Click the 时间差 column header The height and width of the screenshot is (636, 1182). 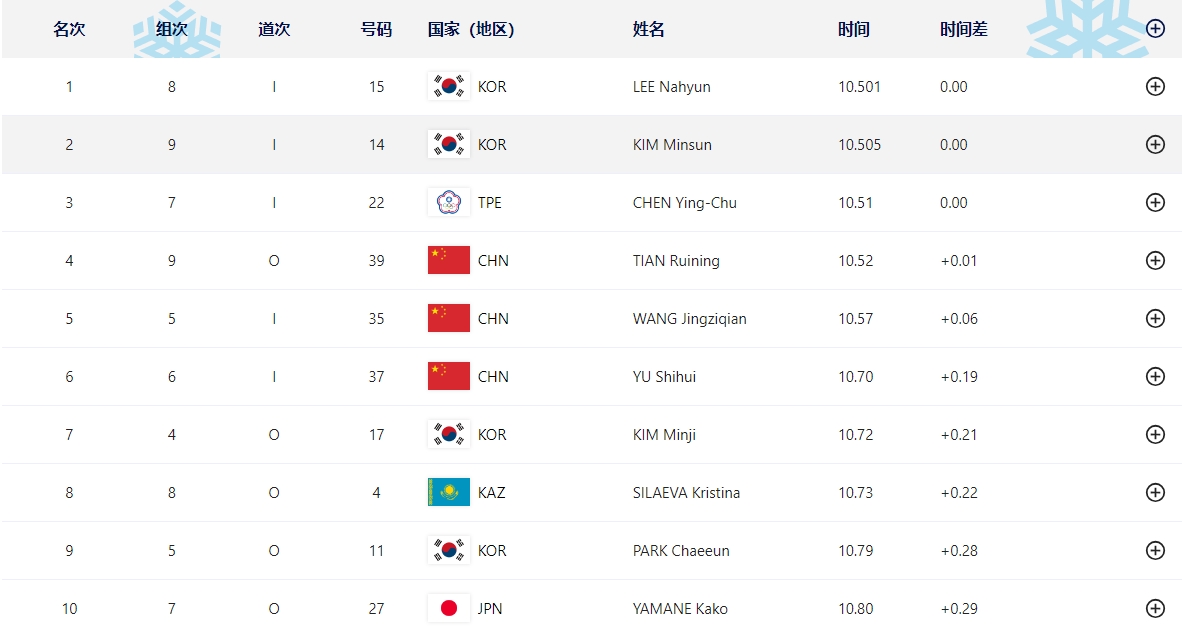(x=964, y=30)
